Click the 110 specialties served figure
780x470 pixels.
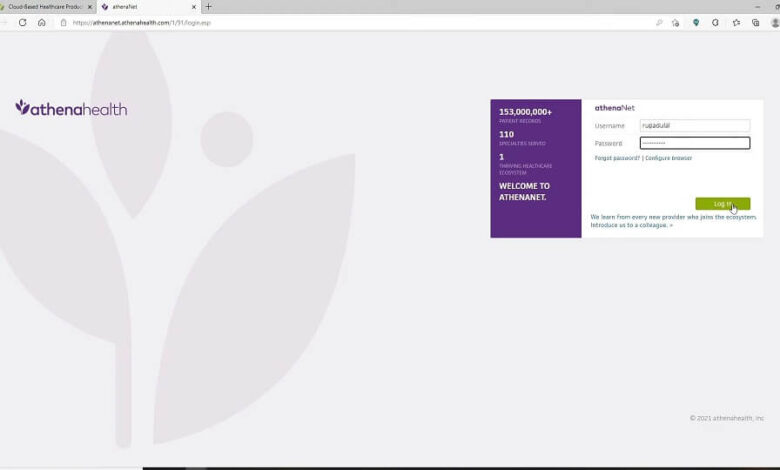[506, 134]
